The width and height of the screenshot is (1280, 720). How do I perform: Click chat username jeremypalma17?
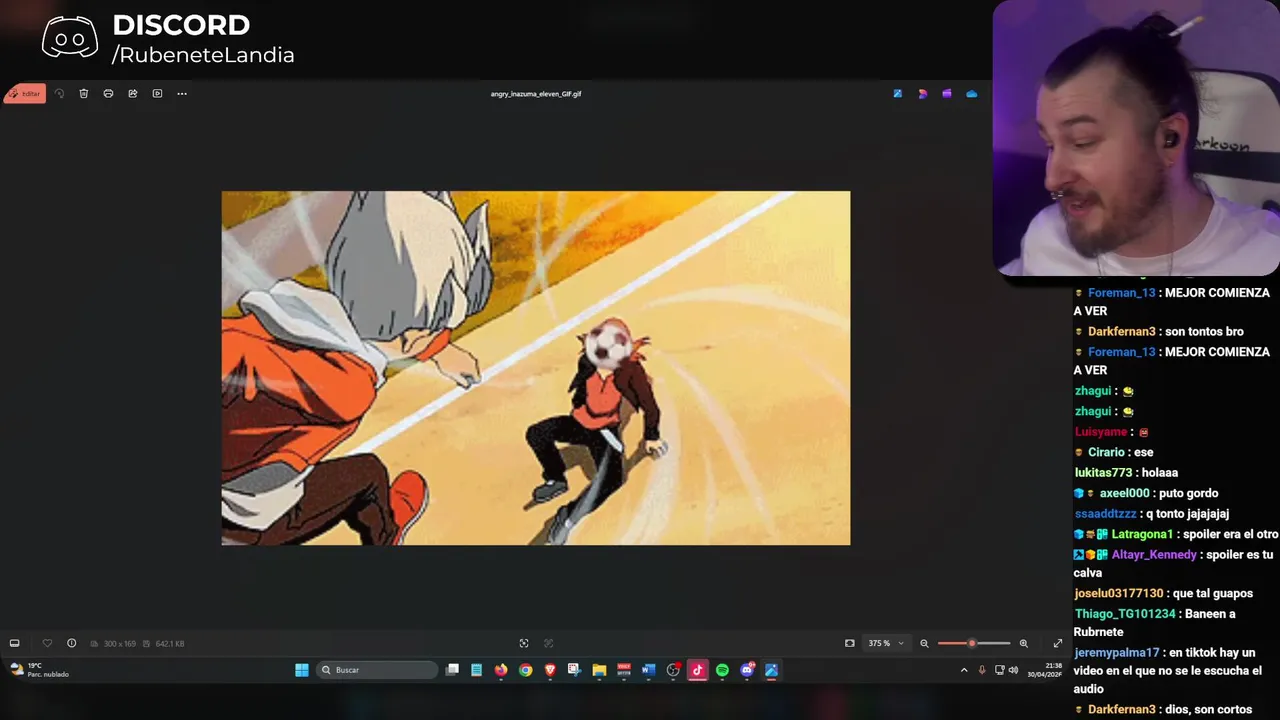pyautogui.click(x=1117, y=653)
